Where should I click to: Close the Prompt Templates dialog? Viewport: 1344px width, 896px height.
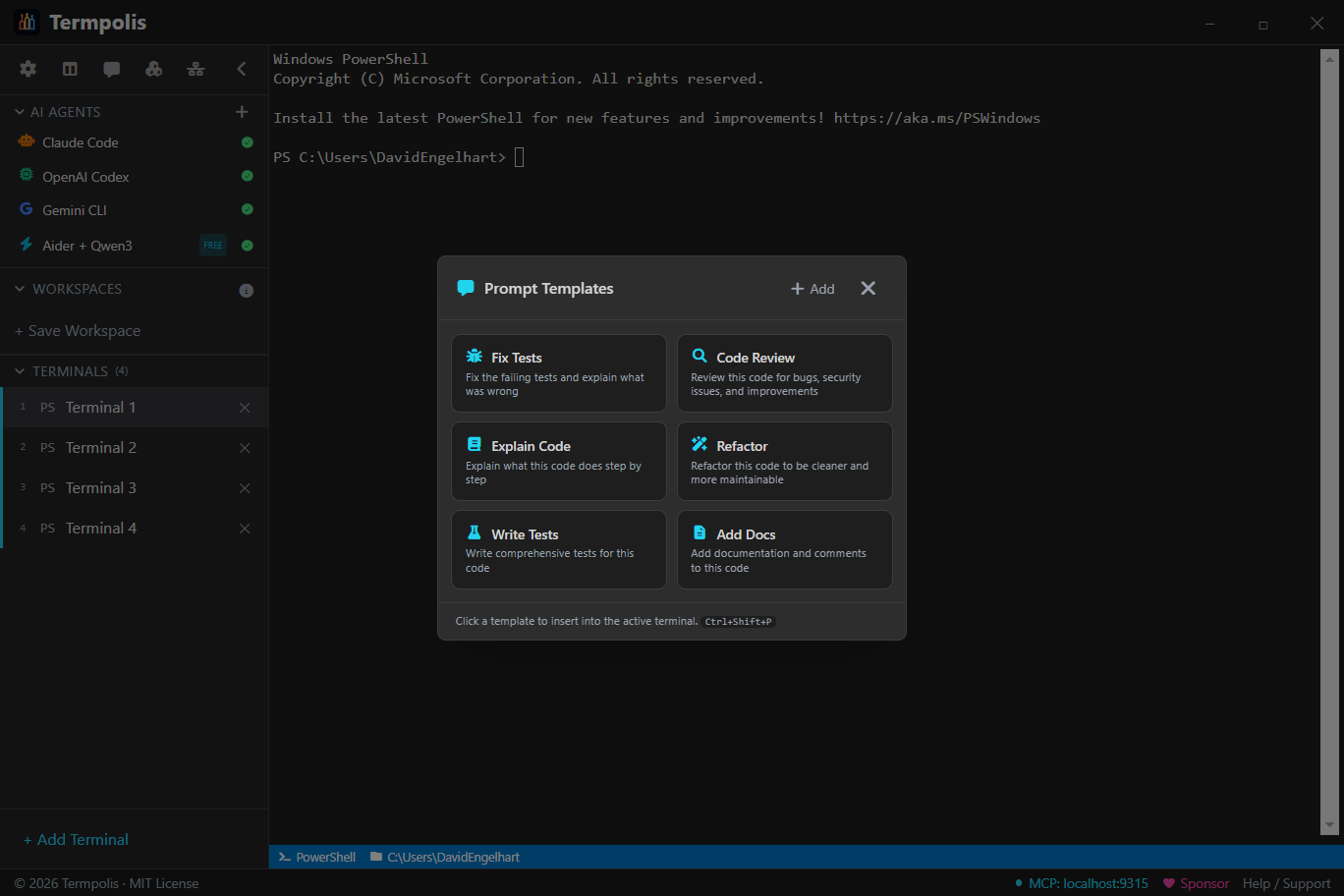click(x=868, y=288)
